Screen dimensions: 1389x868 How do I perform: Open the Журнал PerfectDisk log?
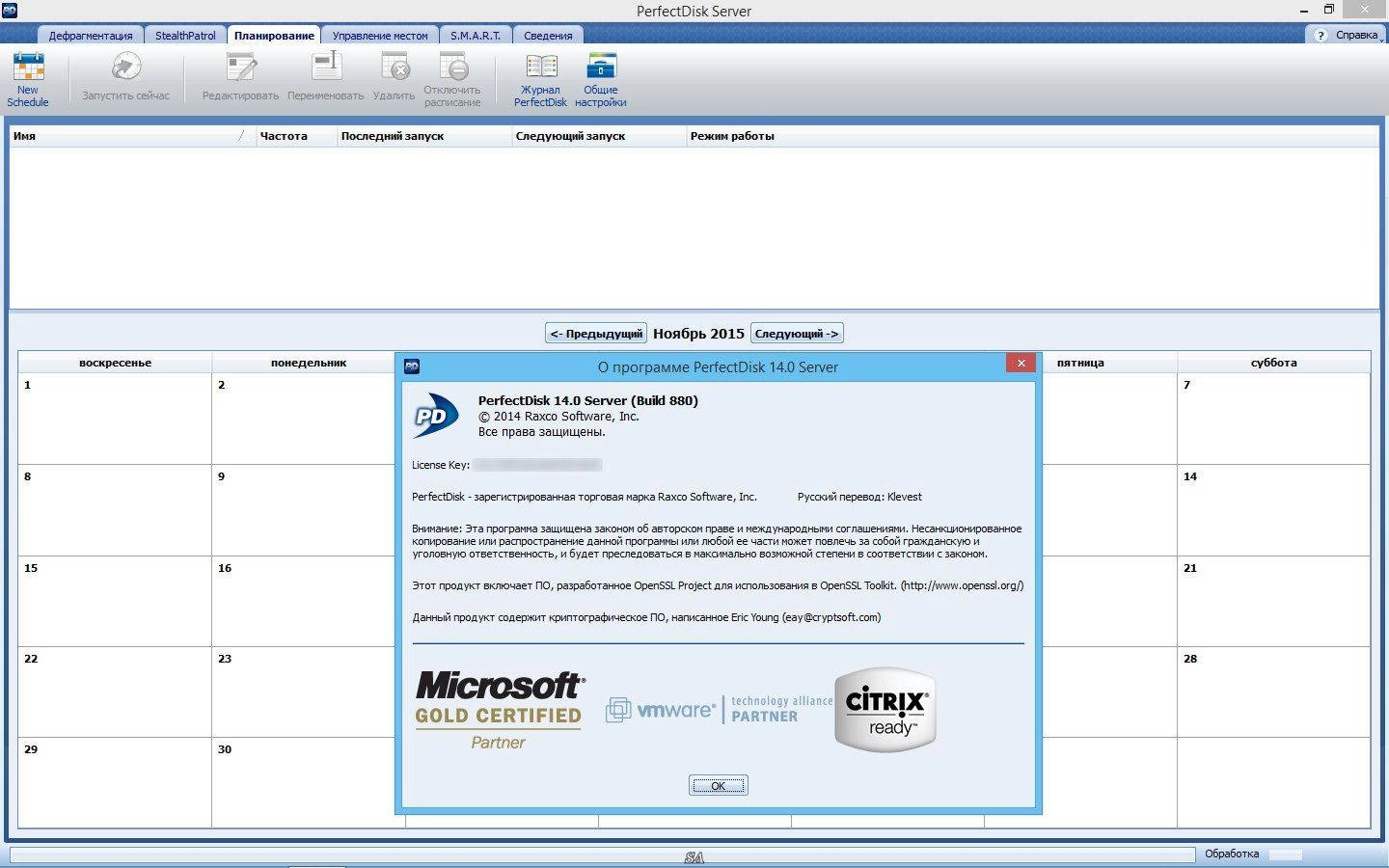(x=540, y=79)
